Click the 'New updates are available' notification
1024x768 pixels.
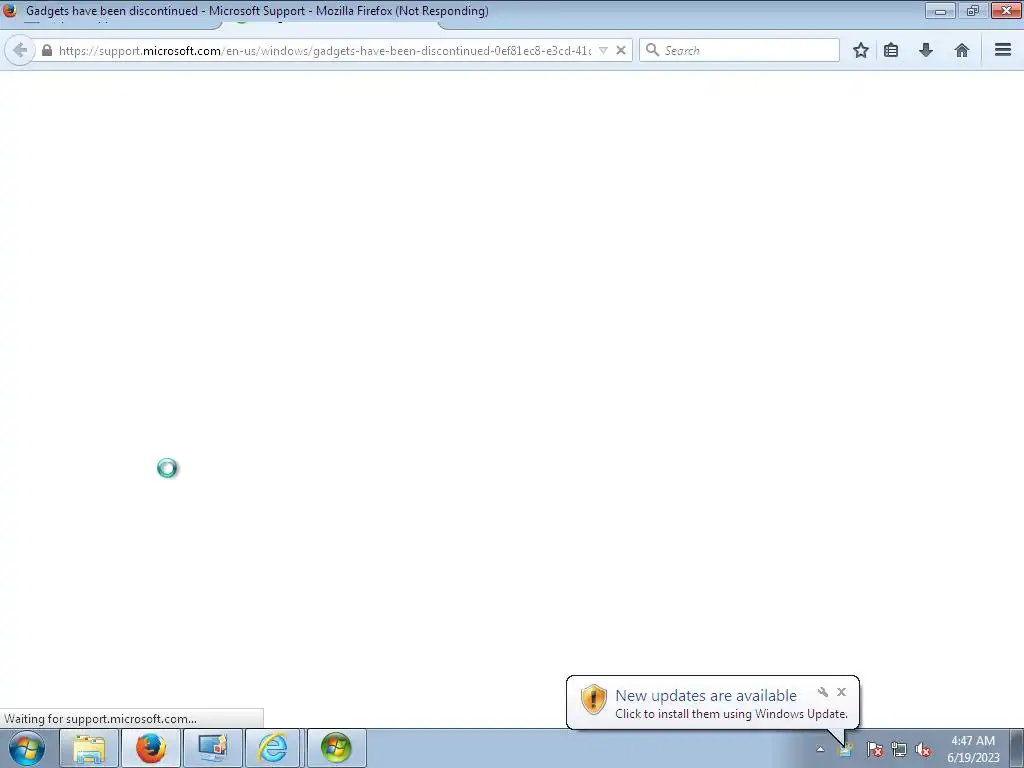point(706,696)
